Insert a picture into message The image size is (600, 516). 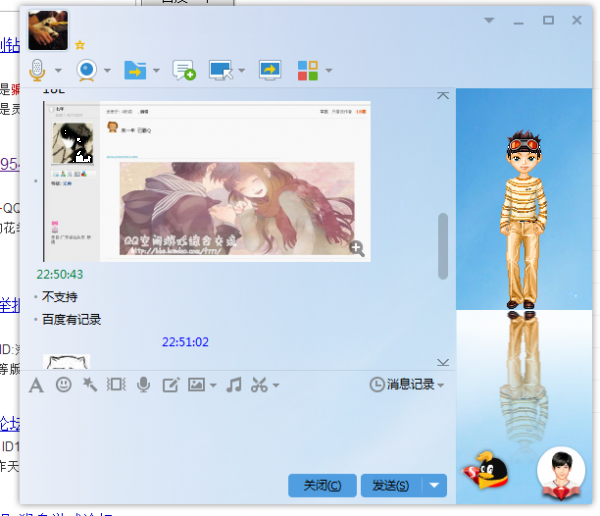[x=196, y=385]
